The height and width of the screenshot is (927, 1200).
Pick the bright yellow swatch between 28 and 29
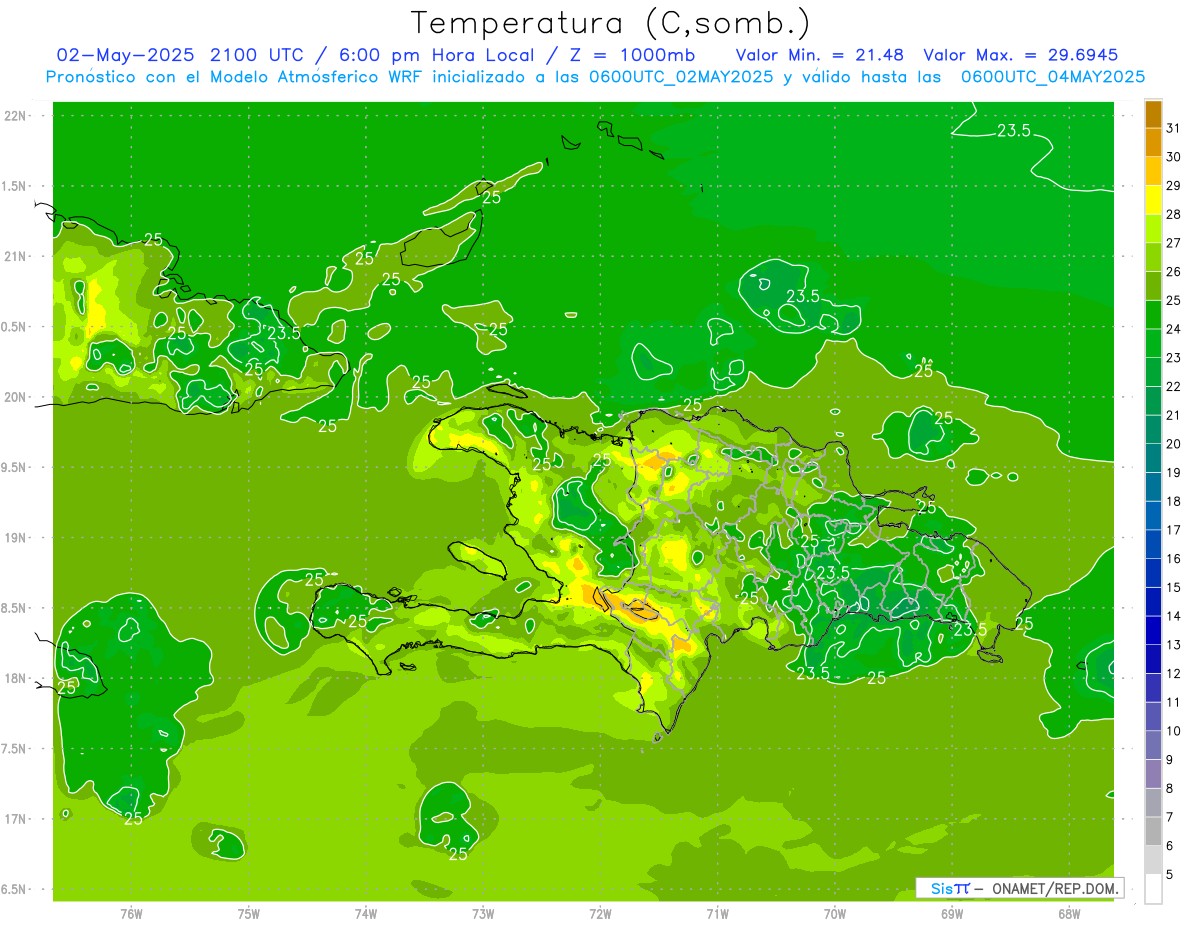(x=1154, y=200)
